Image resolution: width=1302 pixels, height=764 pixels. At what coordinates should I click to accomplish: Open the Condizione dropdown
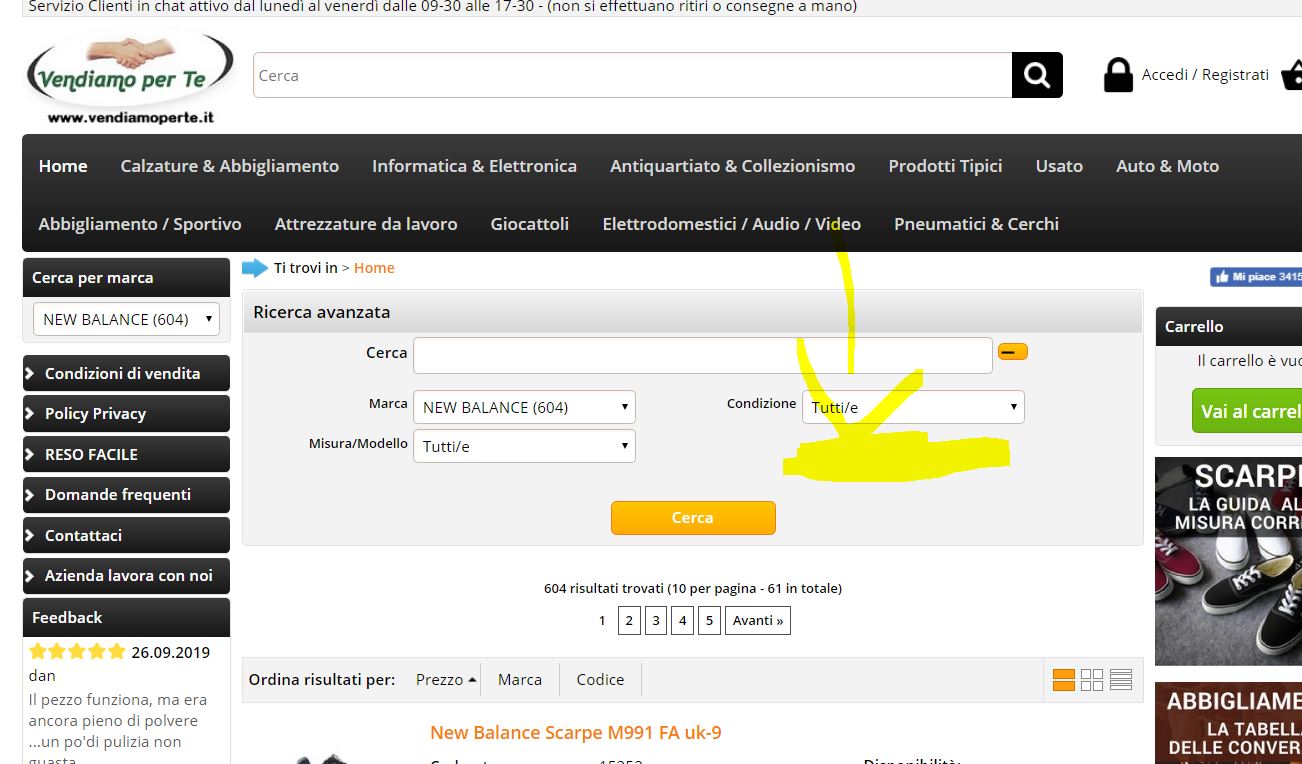(913, 407)
